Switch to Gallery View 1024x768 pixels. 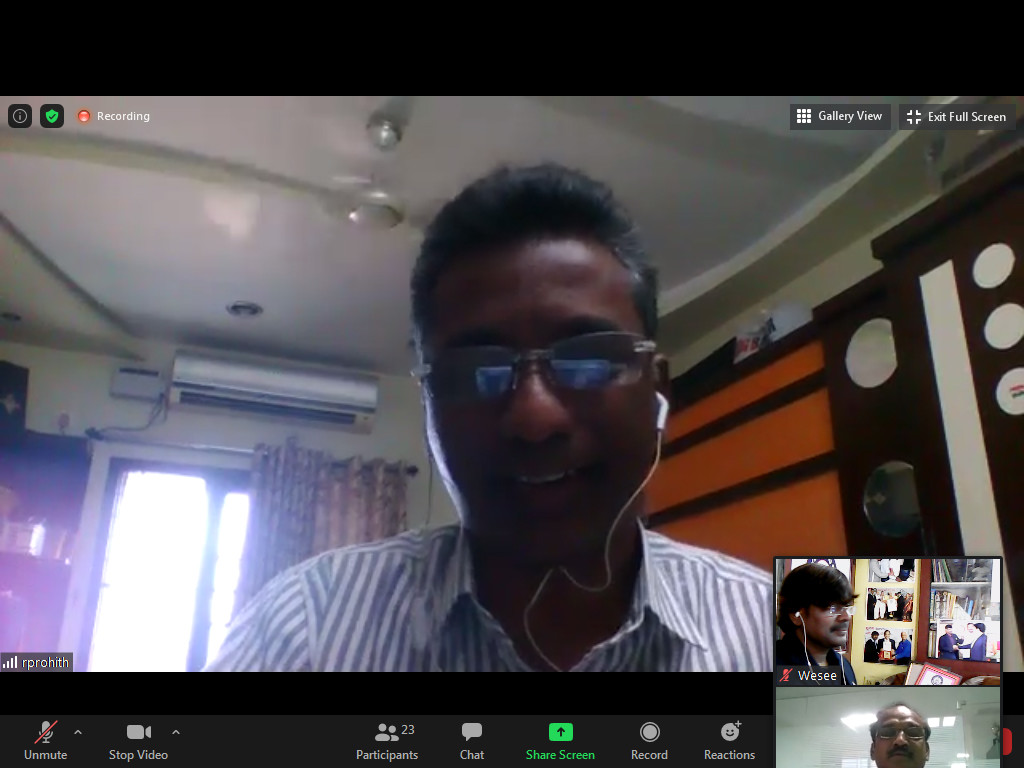tap(840, 116)
